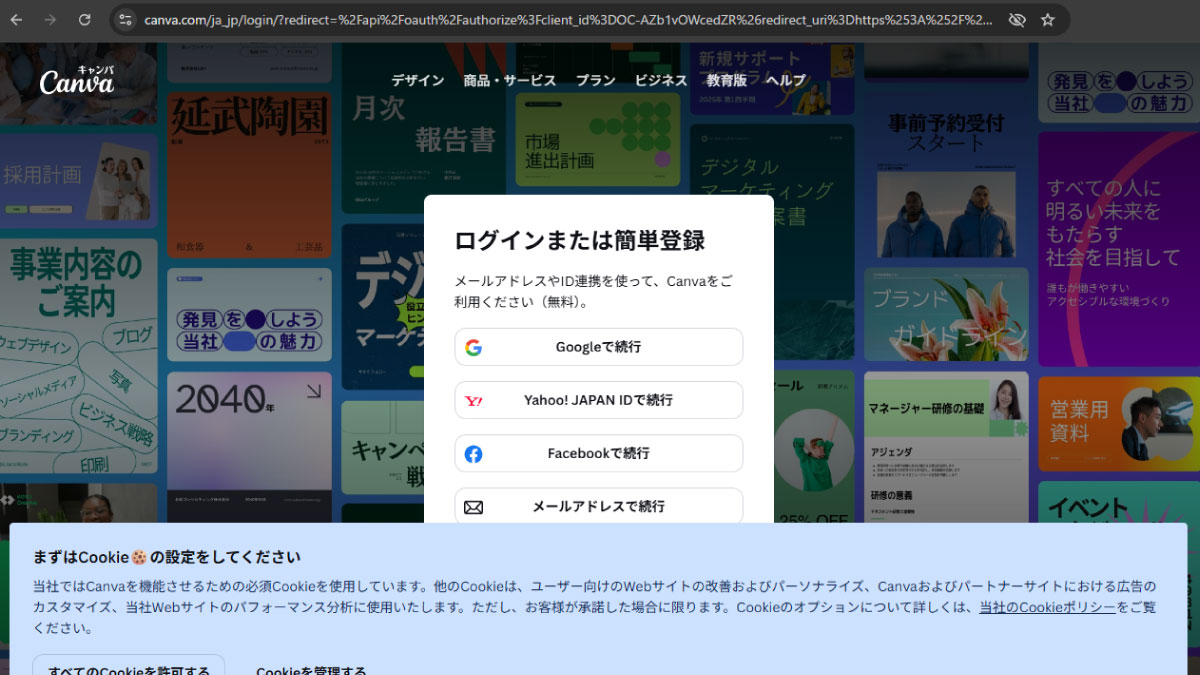This screenshot has width=1200, height=675.
Task: Click the まずはCookieの設定をしてください heading
Action: [x=167, y=557]
